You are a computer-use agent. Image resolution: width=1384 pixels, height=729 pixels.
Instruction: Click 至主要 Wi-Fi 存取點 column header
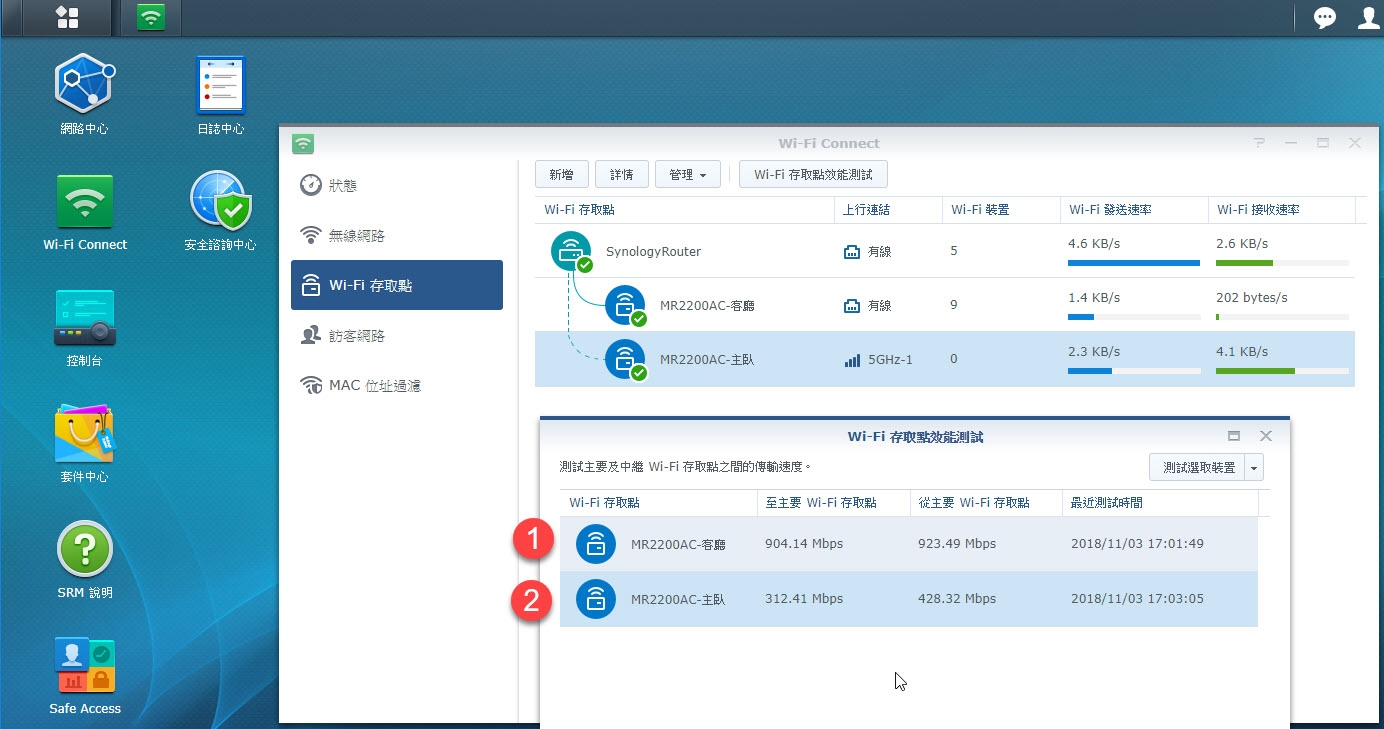tap(833, 502)
